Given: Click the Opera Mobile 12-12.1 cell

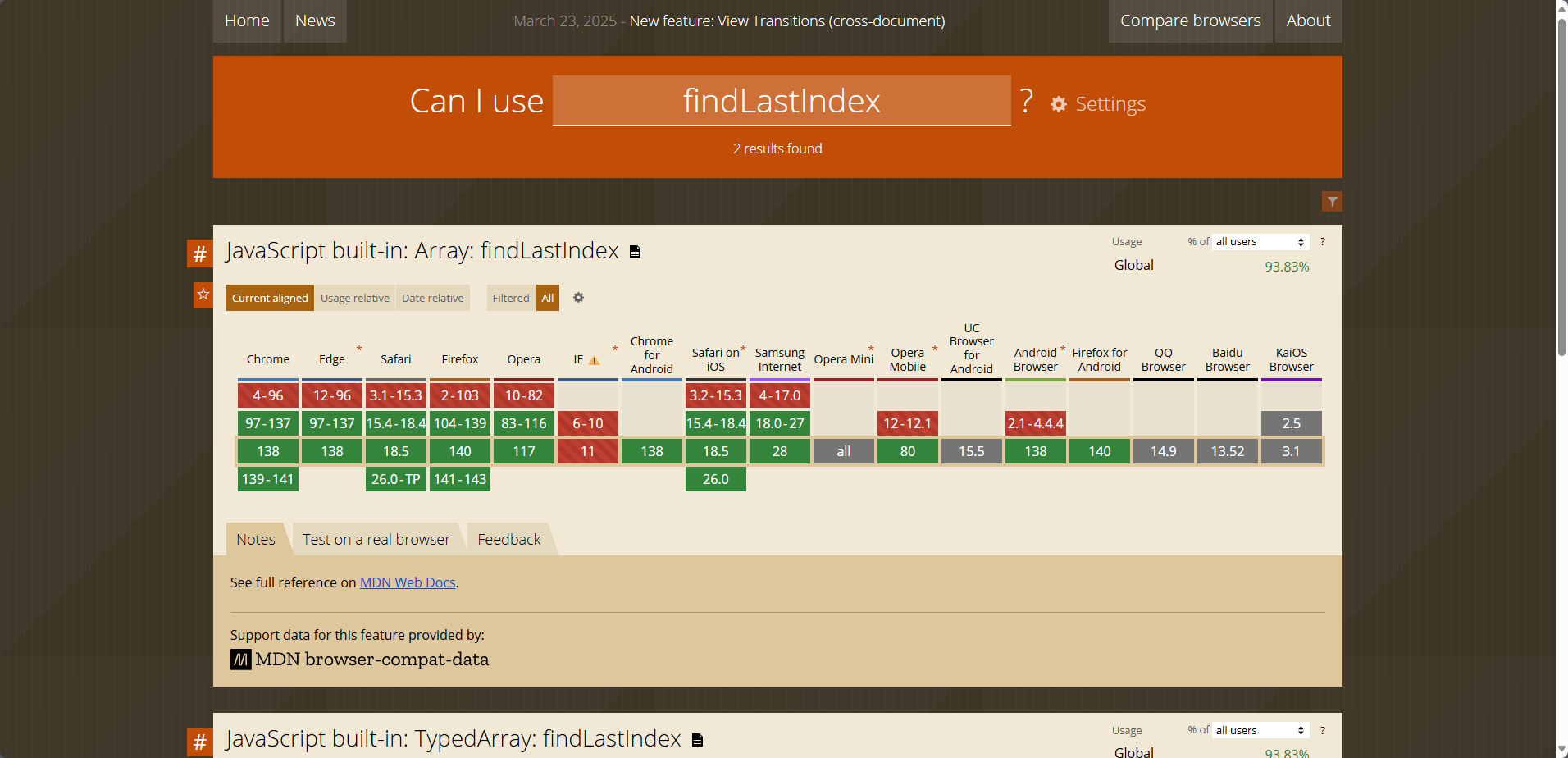Looking at the screenshot, I should pos(908,423).
